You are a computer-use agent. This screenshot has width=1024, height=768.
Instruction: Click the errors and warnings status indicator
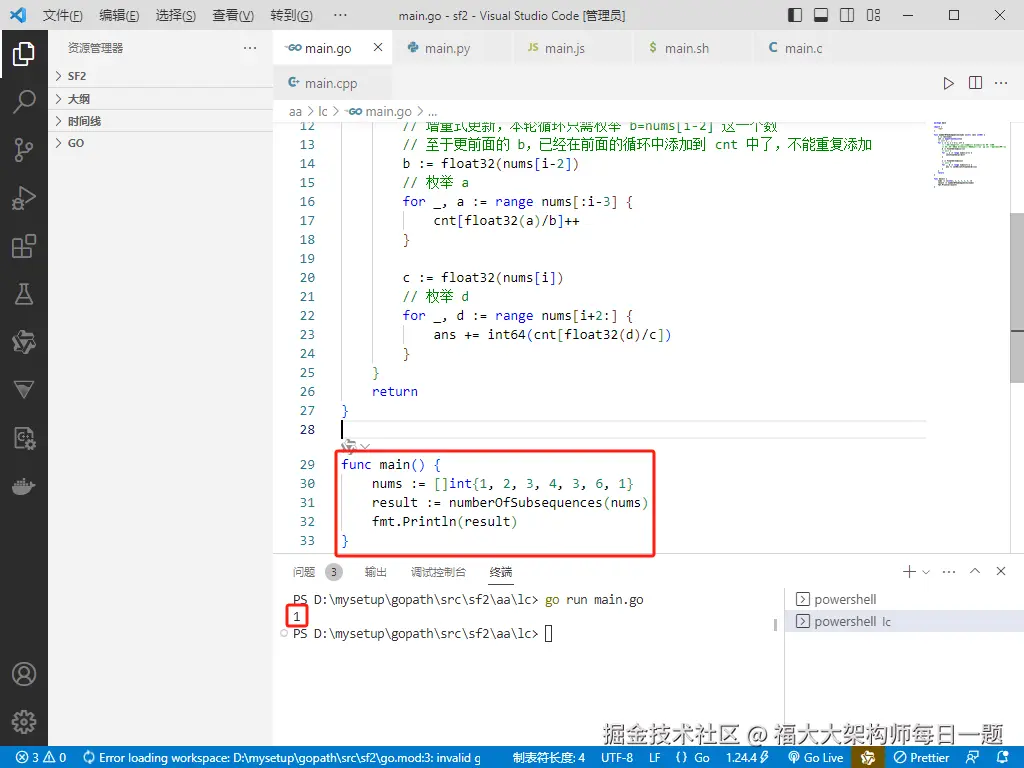41,758
